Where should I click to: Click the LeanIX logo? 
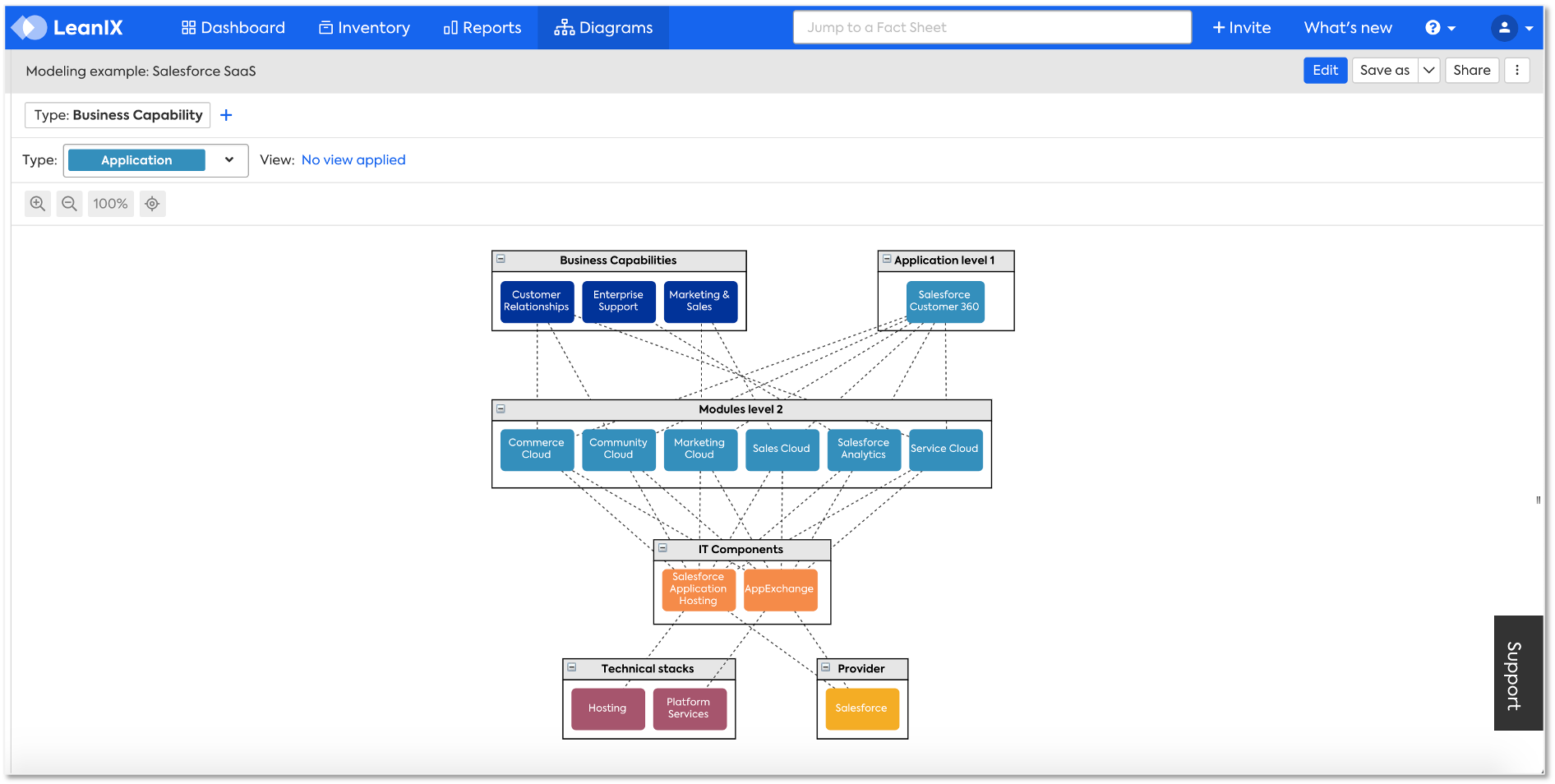(x=67, y=28)
